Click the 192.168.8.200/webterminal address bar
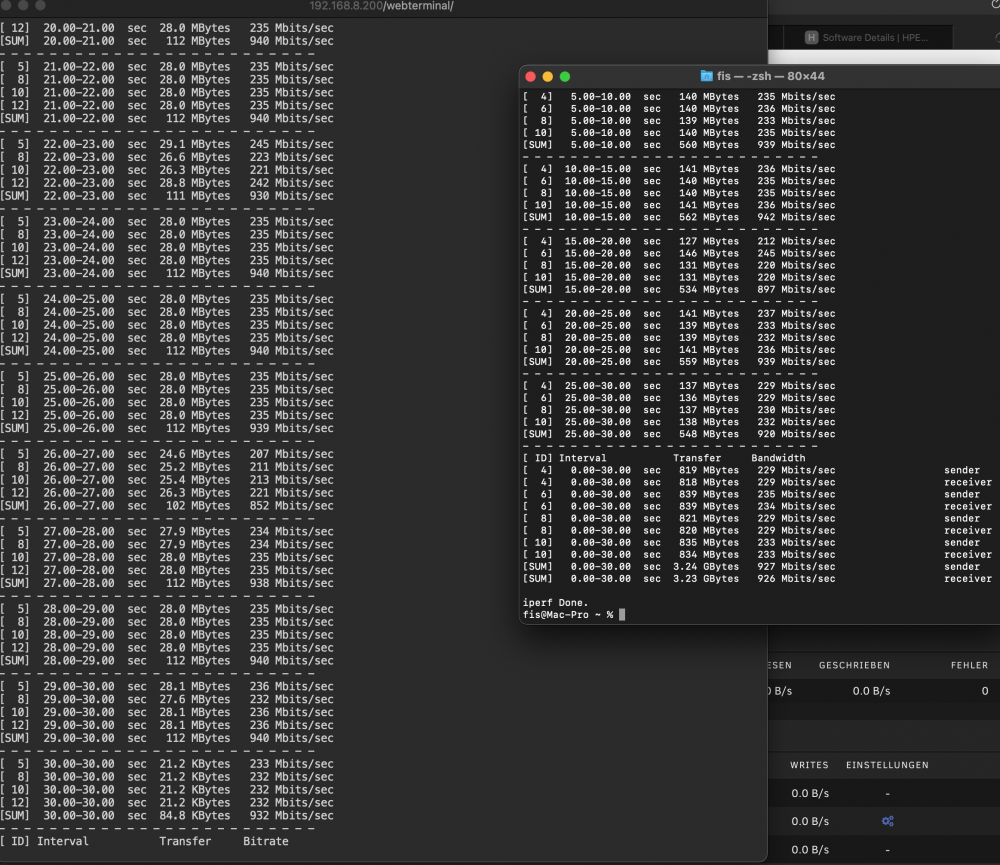This screenshot has width=1000, height=865. (x=381, y=6)
